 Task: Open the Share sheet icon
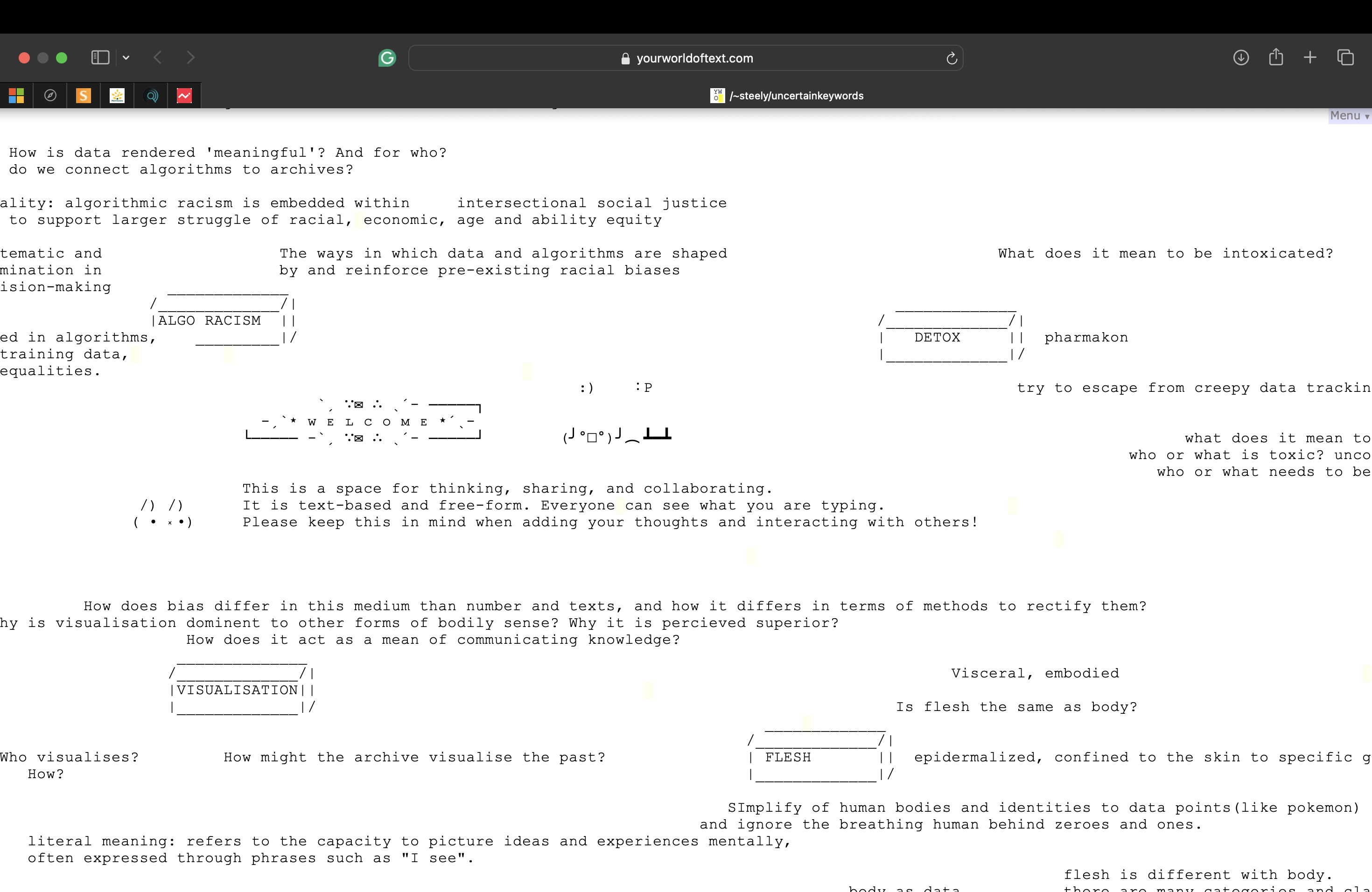click(x=1276, y=57)
